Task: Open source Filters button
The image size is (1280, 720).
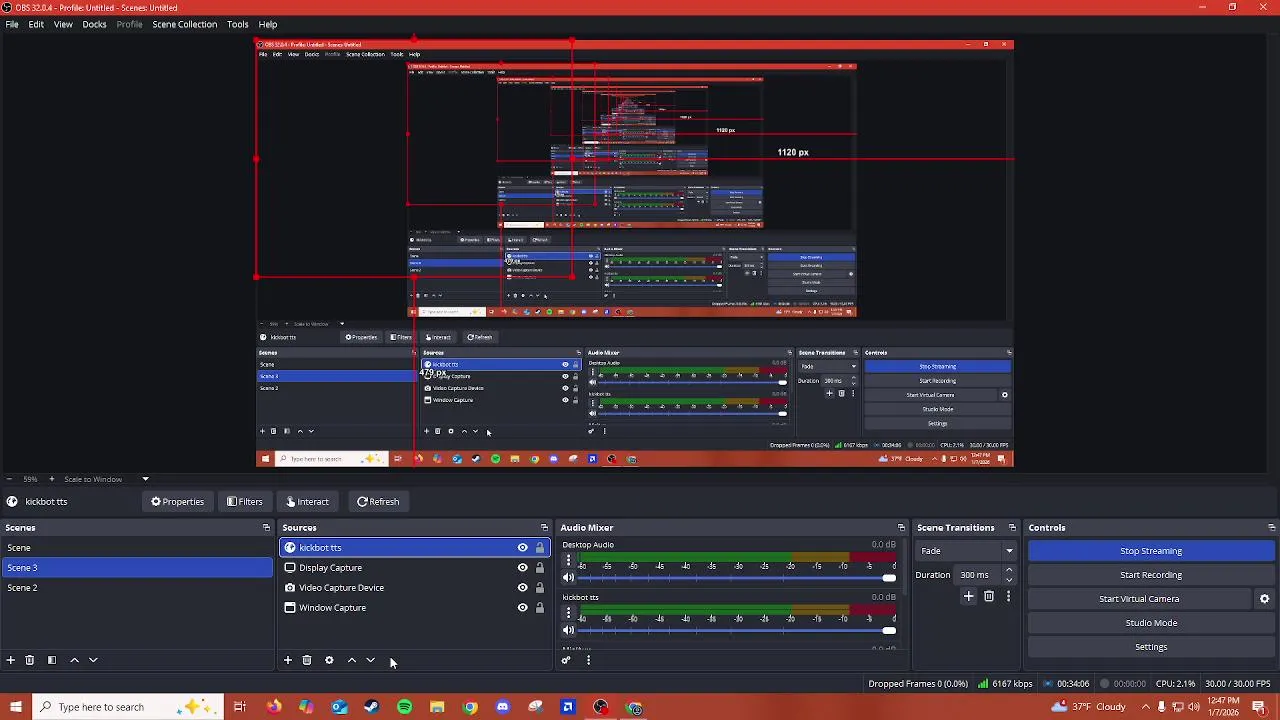Action: pyautogui.click(x=245, y=502)
